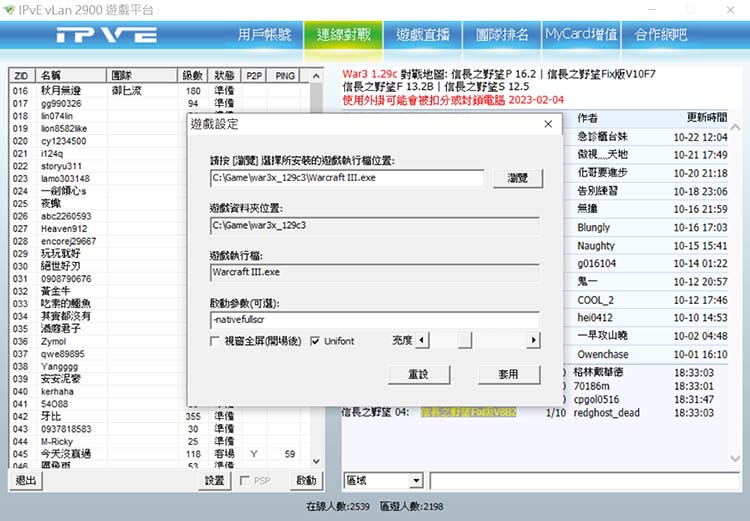Screen dimensions: 750x521
Task: Switch to the 連線對戰 tab
Action: point(343,34)
